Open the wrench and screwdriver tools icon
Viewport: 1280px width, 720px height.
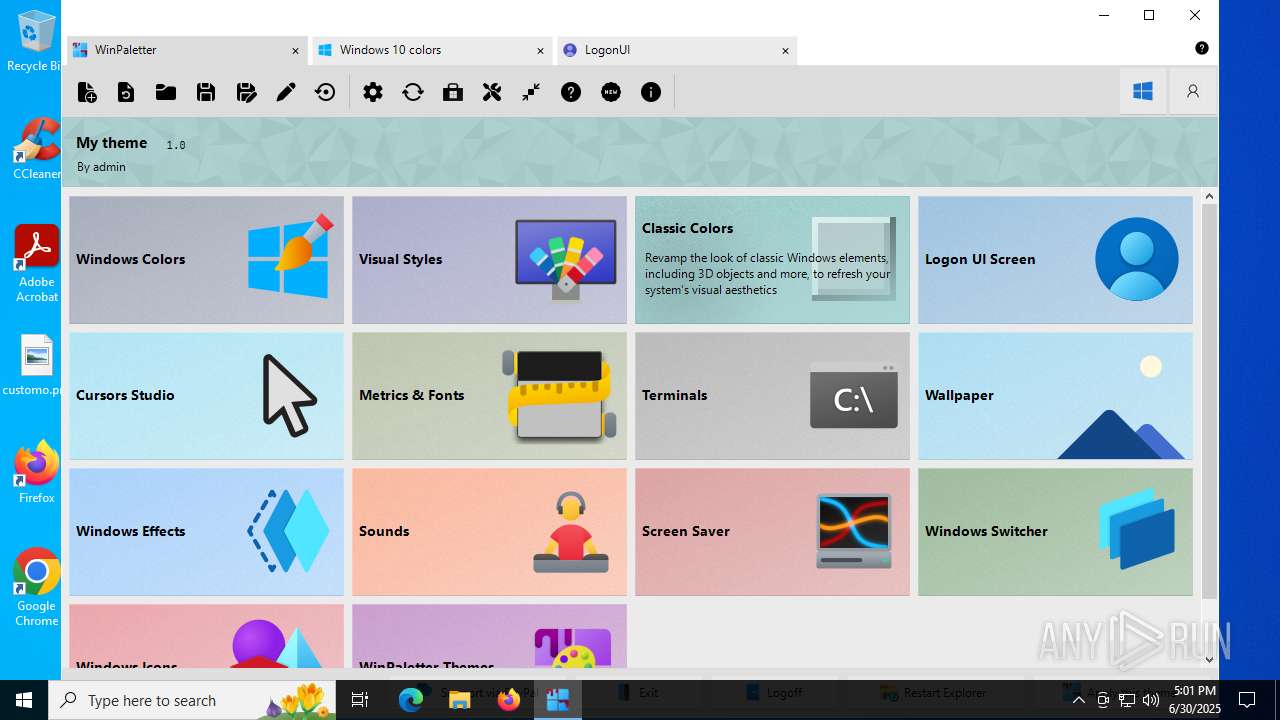pos(492,92)
